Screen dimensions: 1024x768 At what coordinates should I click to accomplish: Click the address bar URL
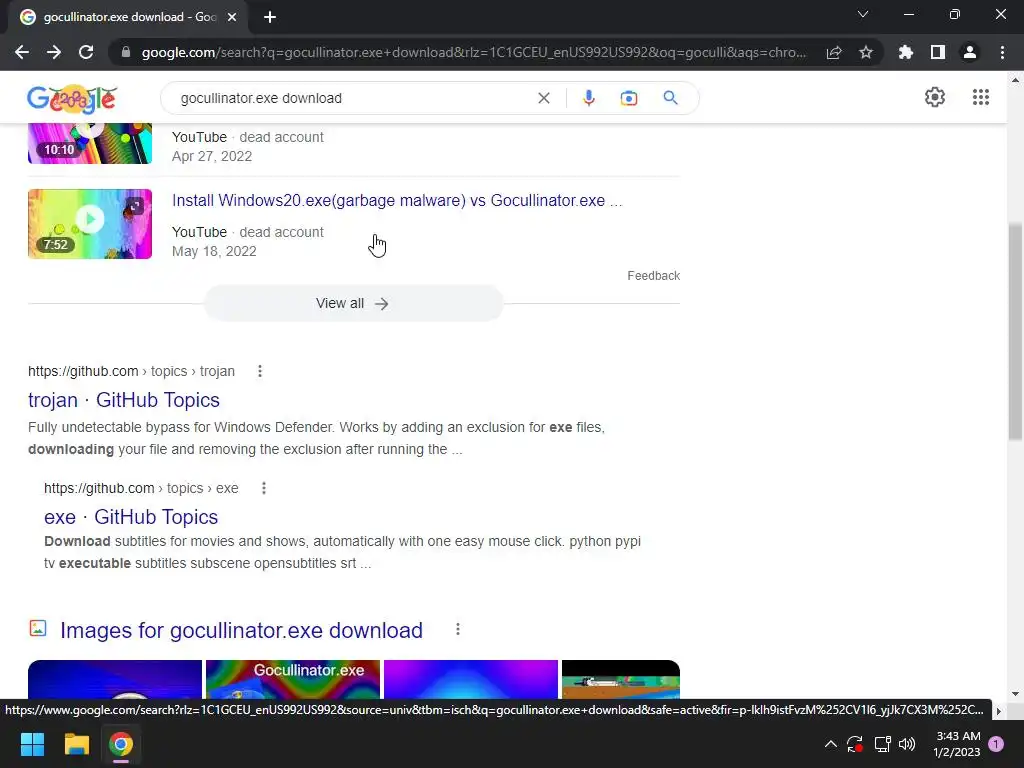click(x=473, y=52)
